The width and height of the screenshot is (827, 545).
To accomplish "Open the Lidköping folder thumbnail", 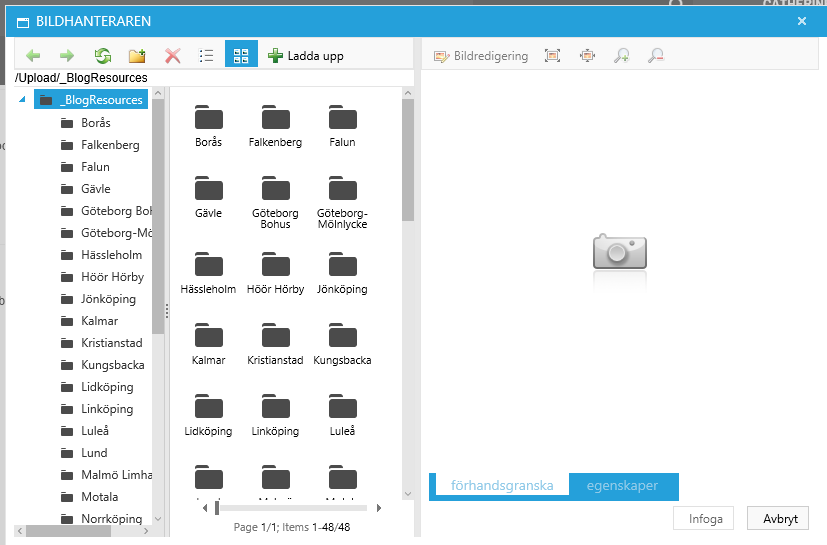I will [x=208, y=415].
